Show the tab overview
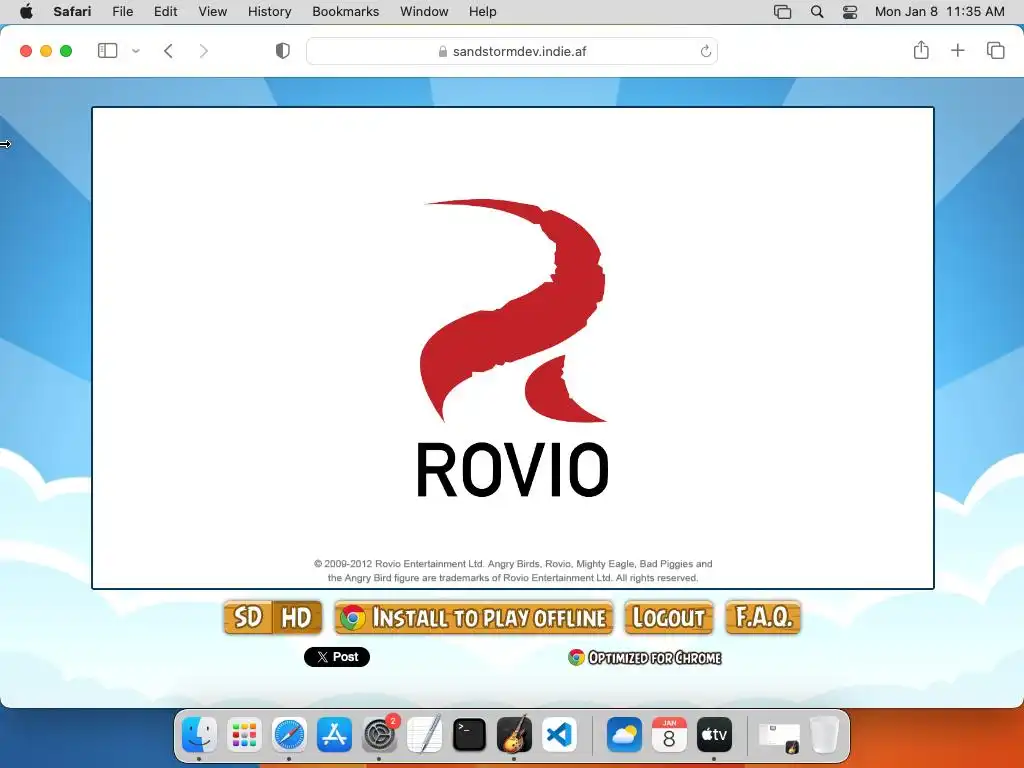 995,50
